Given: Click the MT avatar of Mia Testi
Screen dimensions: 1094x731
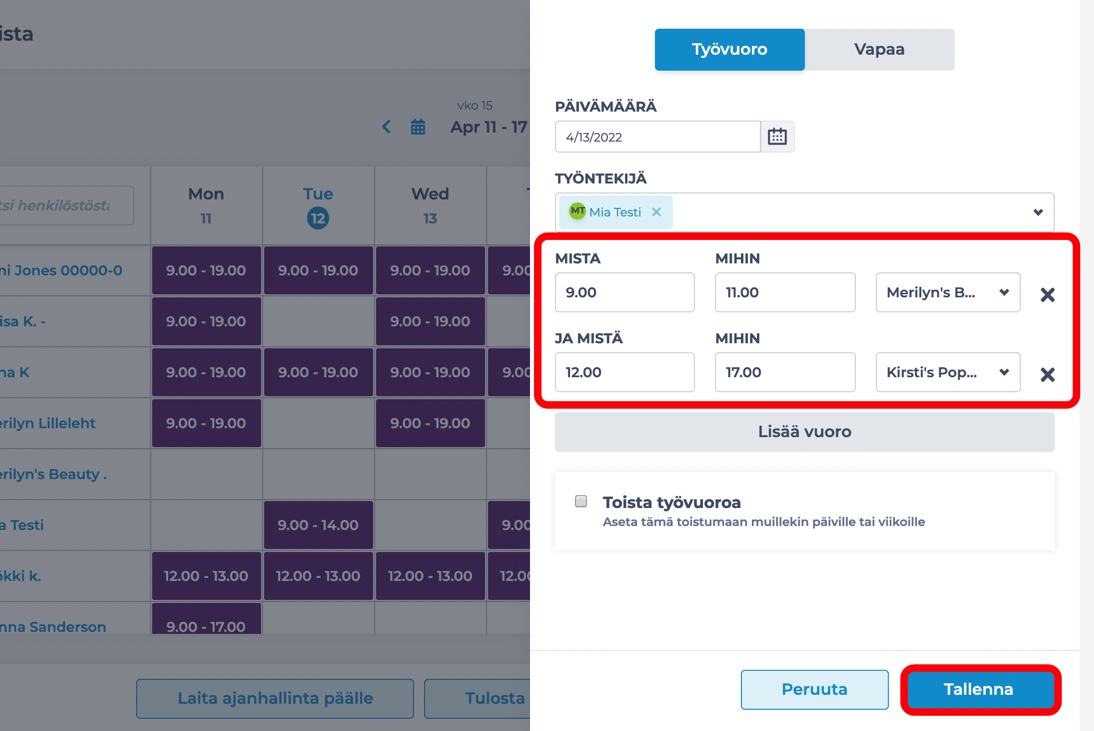Looking at the screenshot, I should pos(577,211).
